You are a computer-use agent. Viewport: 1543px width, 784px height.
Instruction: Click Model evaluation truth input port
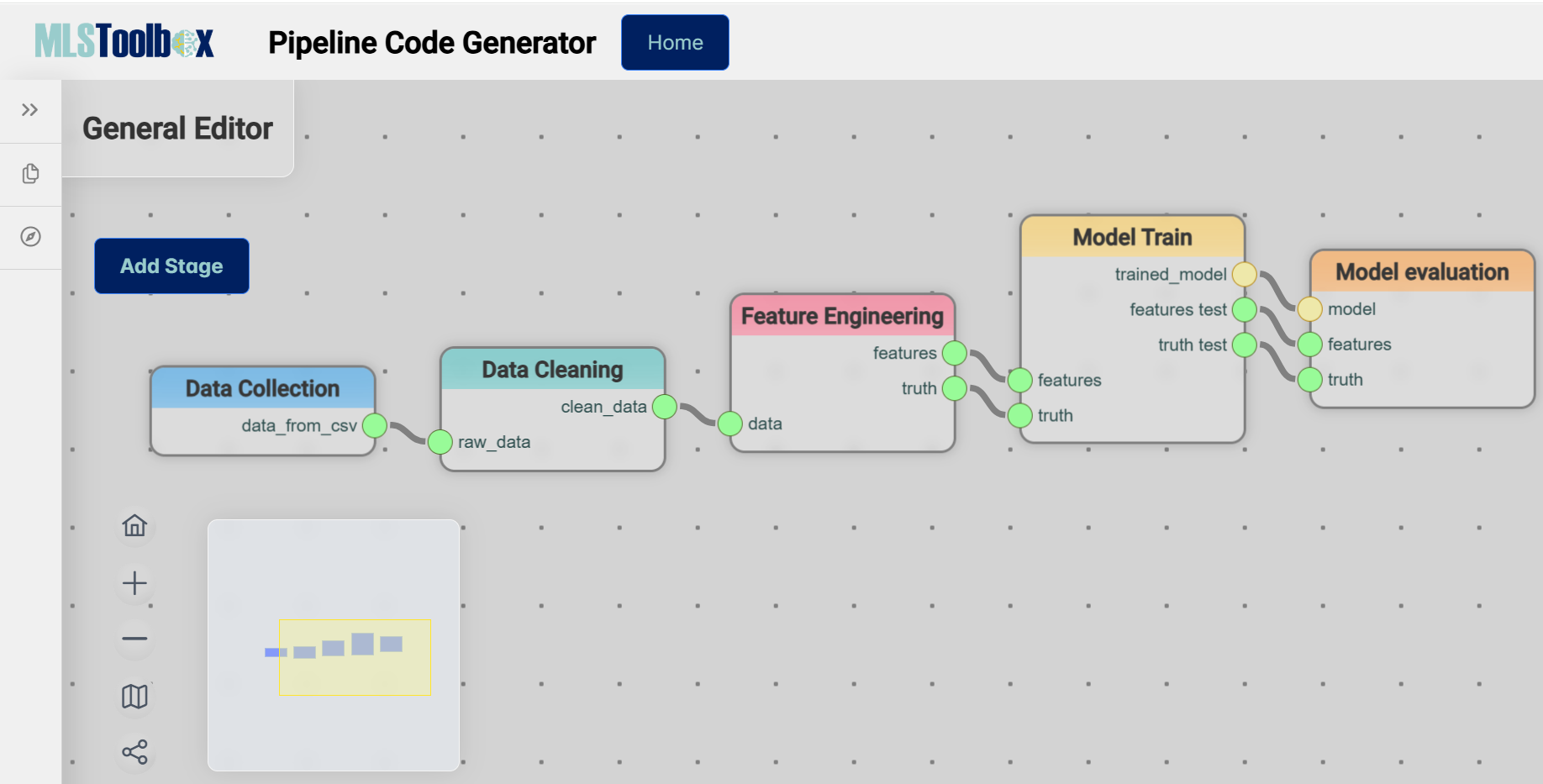1310,380
